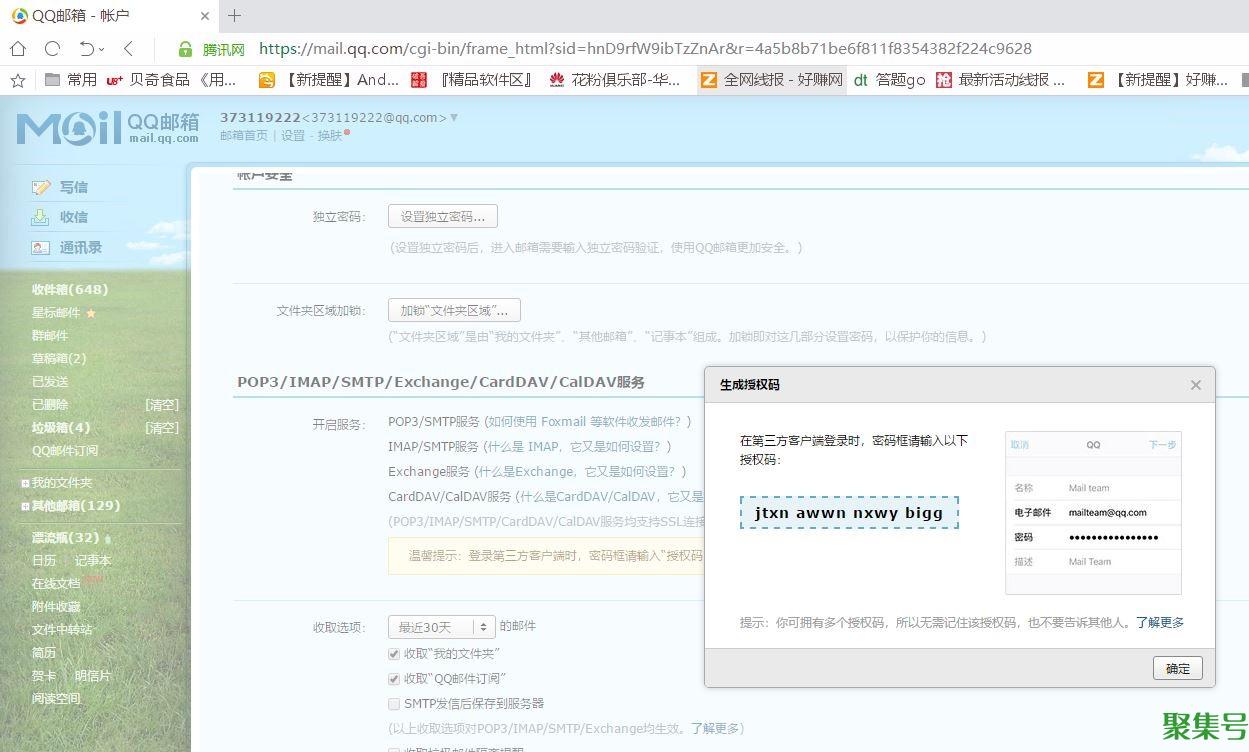Click the browser home icon
Screen dimensions: 1249x752
(18, 48)
